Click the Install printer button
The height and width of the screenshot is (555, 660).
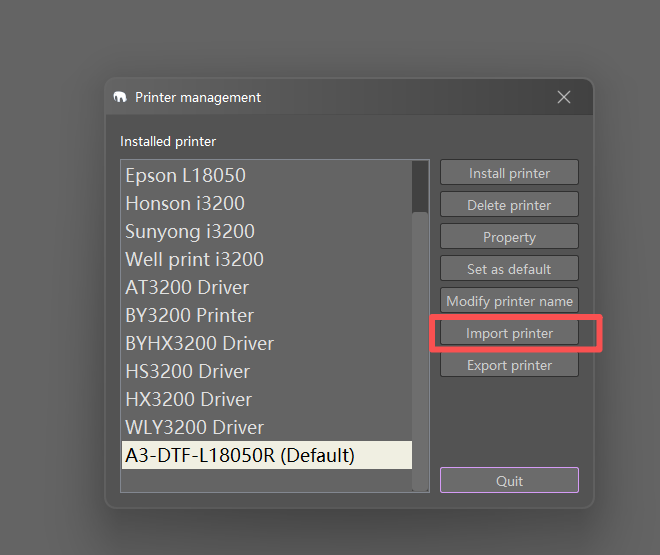(509, 173)
